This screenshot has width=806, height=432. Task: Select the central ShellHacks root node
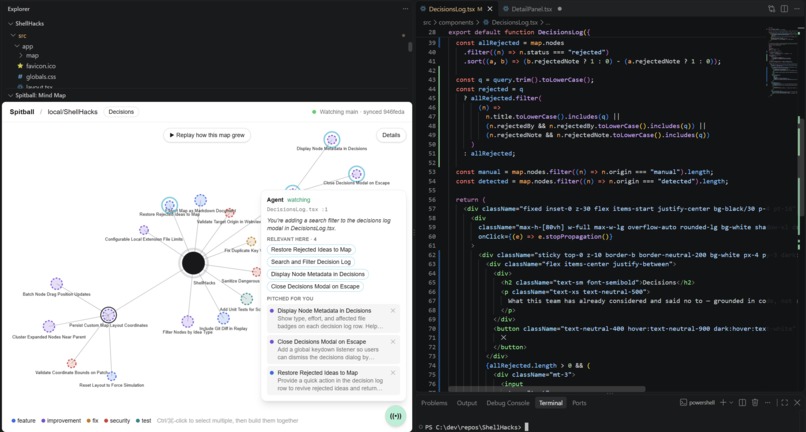coord(193,263)
